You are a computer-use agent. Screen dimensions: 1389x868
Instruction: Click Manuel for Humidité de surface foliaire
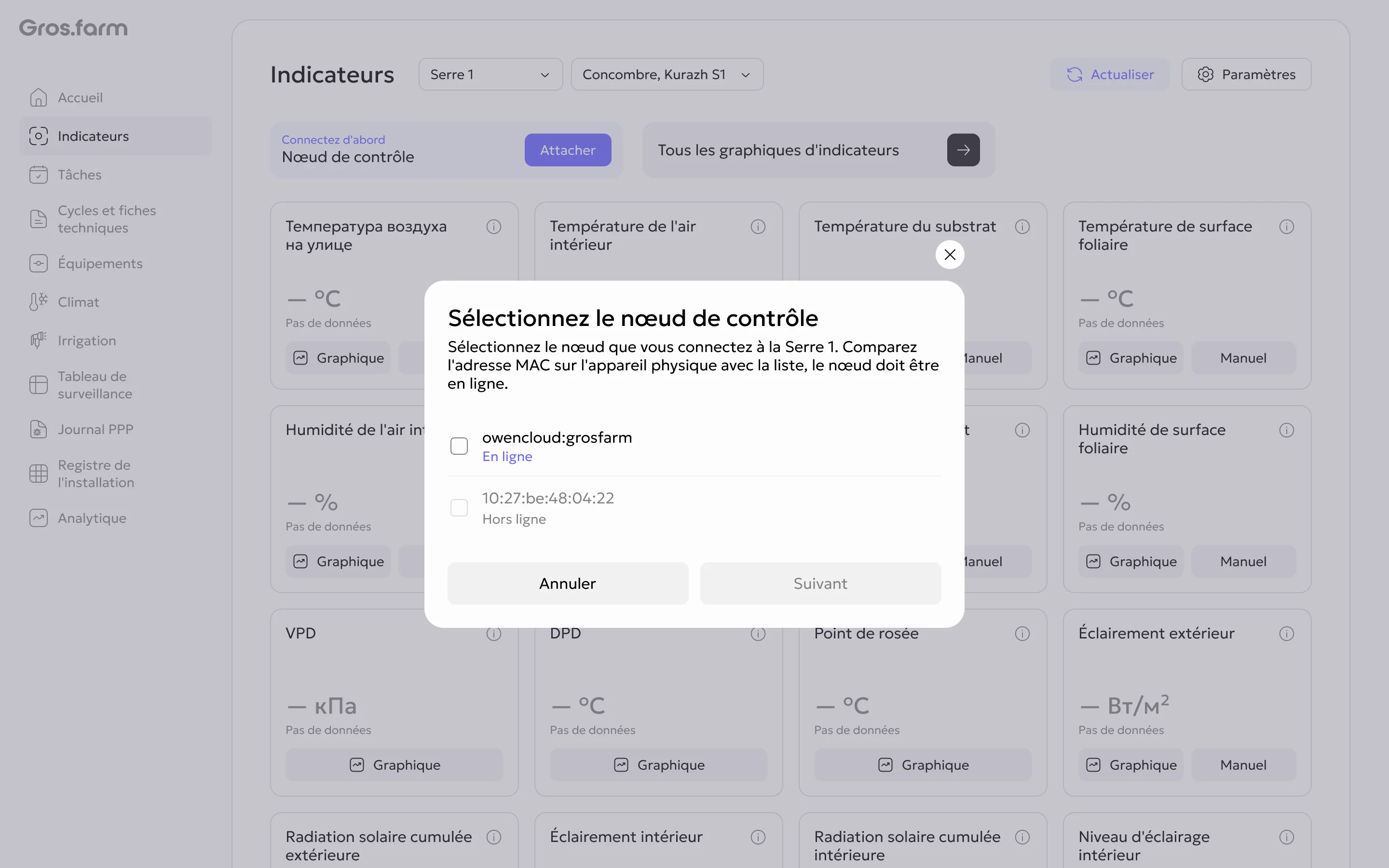click(x=1243, y=561)
